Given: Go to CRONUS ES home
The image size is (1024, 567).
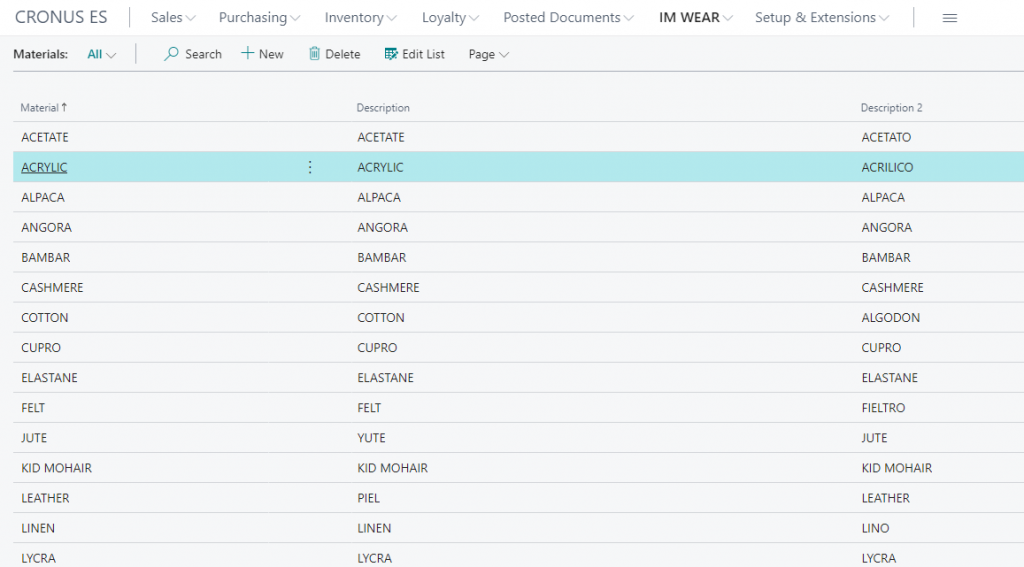Looking at the screenshot, I should point(61,18).
